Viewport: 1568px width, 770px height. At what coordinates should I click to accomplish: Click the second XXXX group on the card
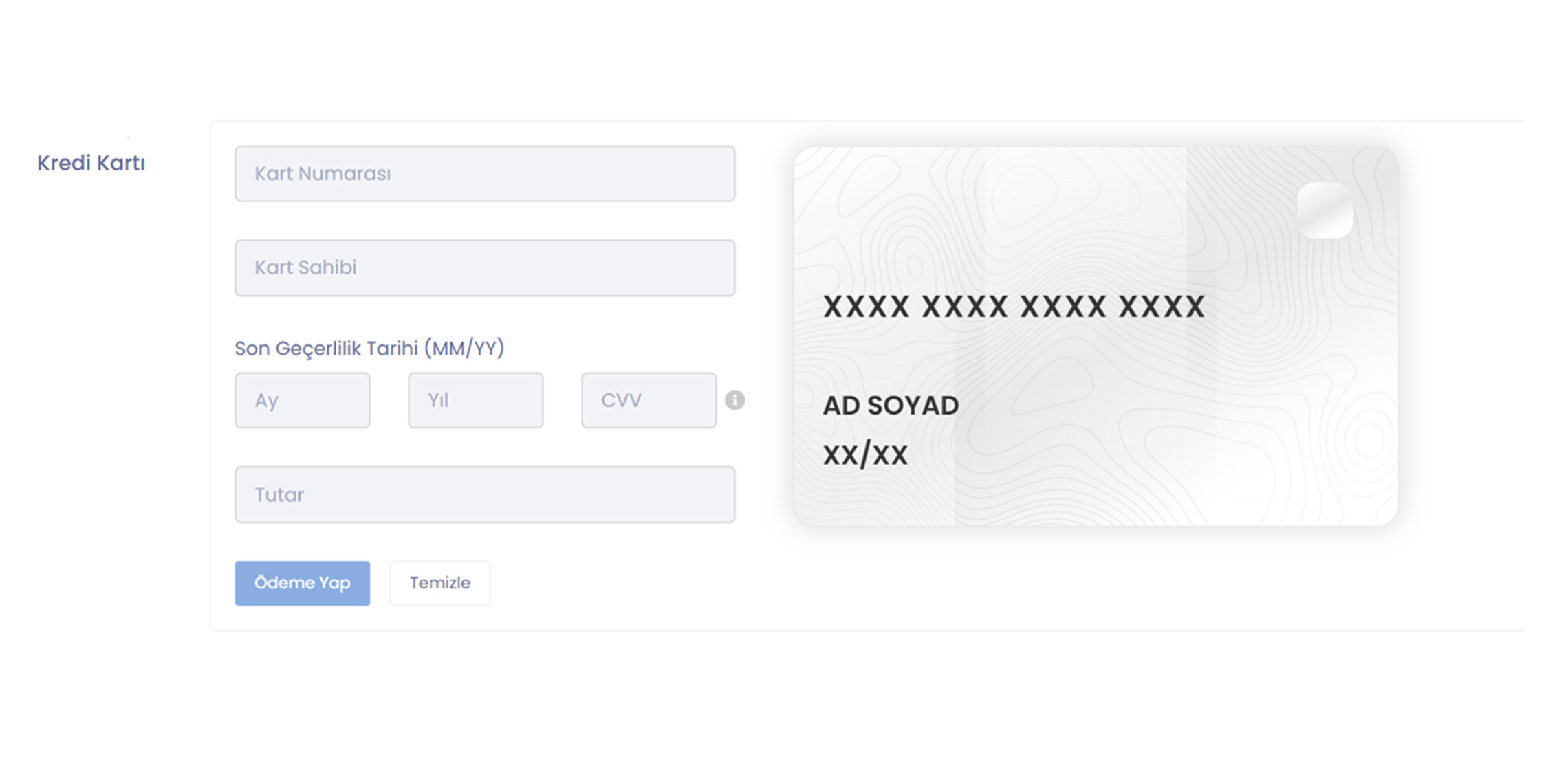tap(965, 307)
